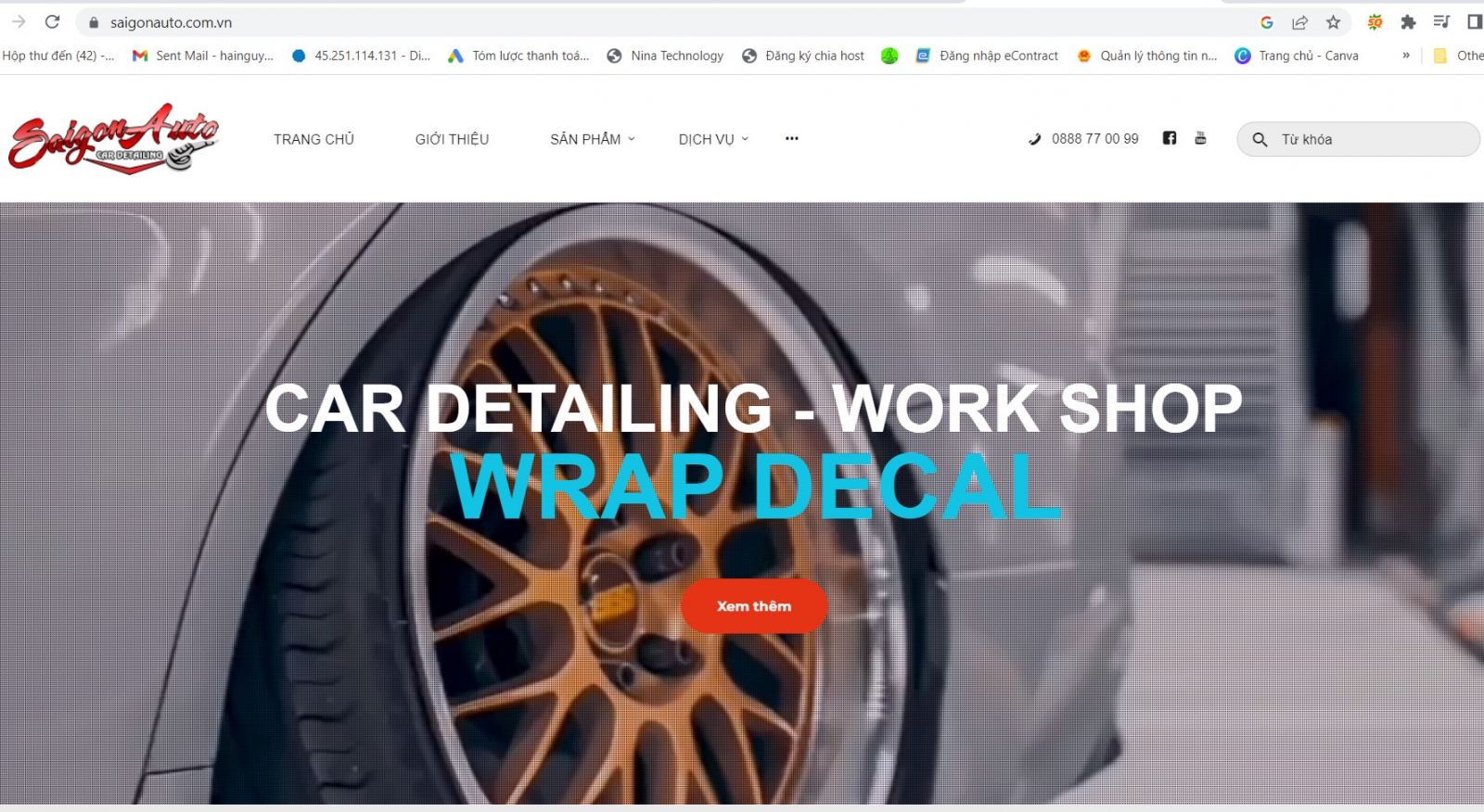Screen dimensions: 1484x812
Task: Expand the SẢN PHẨM dropdown menu
Action: click(x=593, y=139)
